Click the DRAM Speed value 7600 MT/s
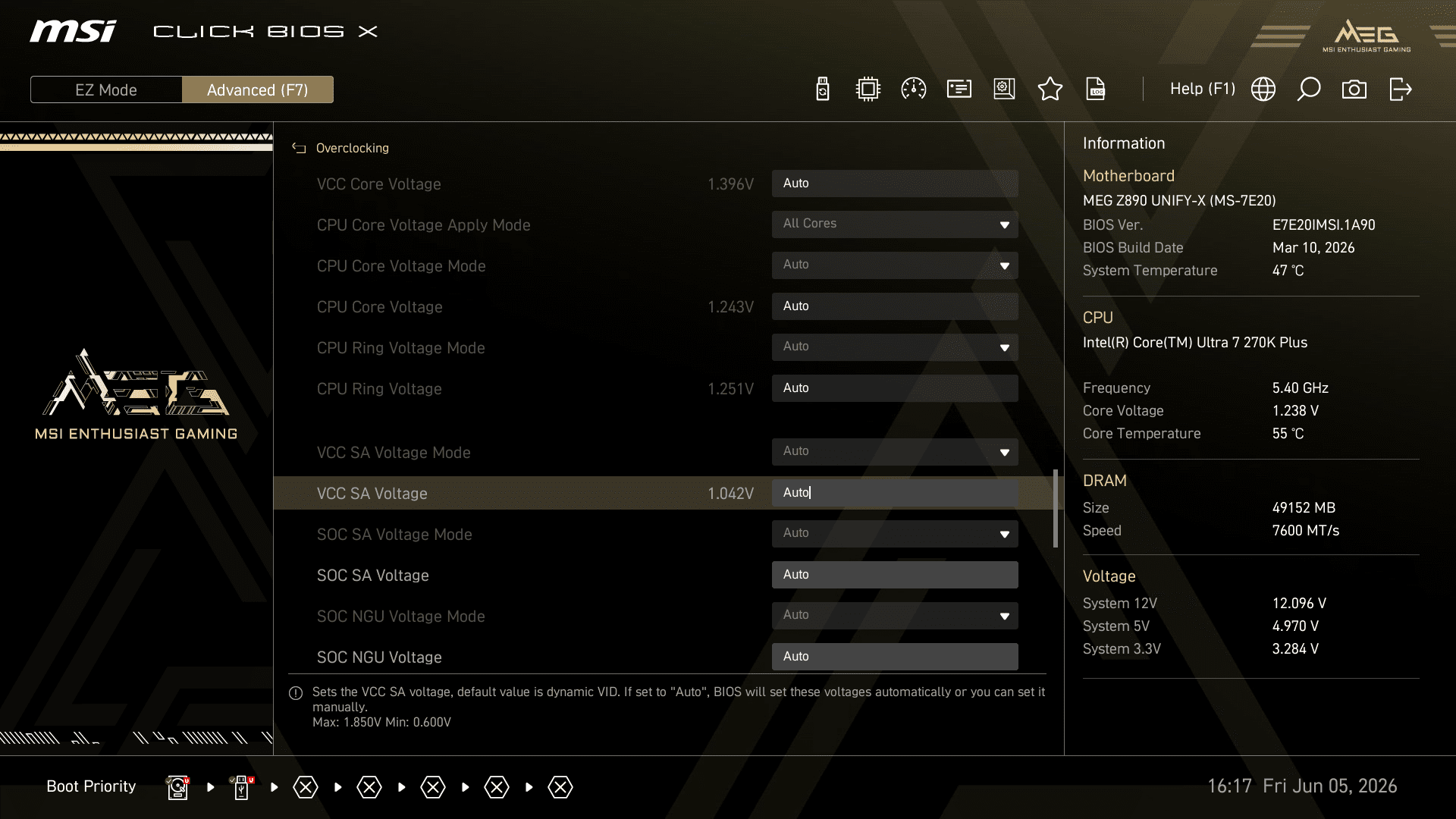 coord(1306,531)
